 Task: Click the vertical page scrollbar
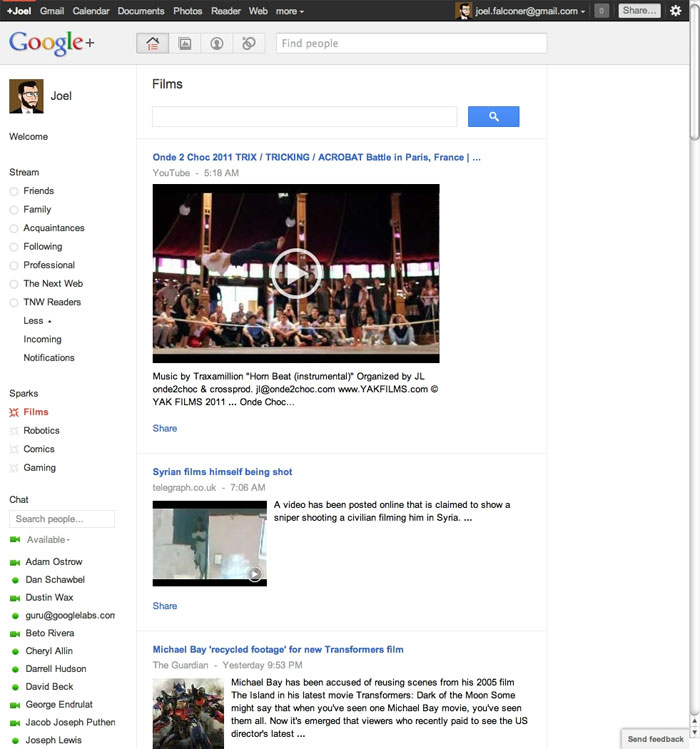coord(695,72)
